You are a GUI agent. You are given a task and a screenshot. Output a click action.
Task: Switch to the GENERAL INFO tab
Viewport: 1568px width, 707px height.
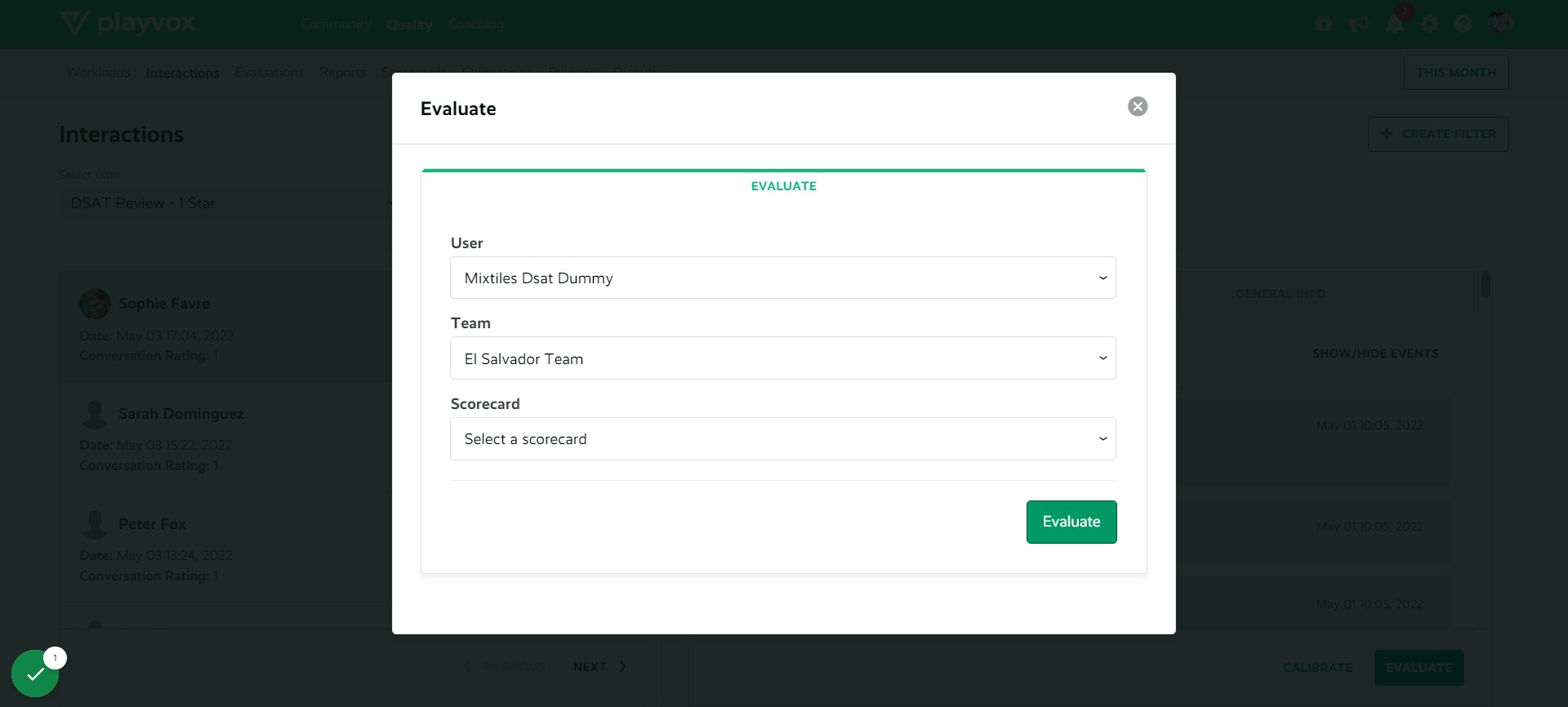[1281, 294]
